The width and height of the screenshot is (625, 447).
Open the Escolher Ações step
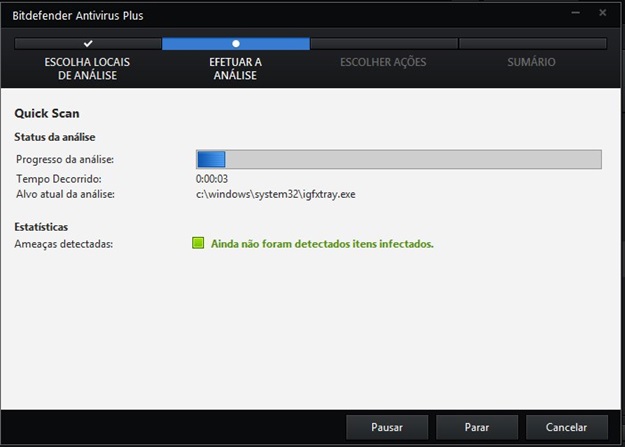(383, 62)
